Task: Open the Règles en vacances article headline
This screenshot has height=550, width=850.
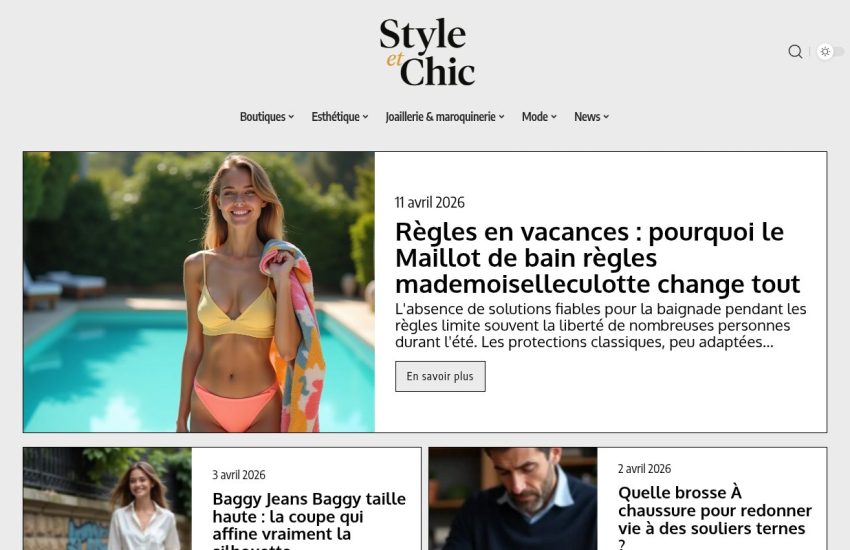Action: 598,258
